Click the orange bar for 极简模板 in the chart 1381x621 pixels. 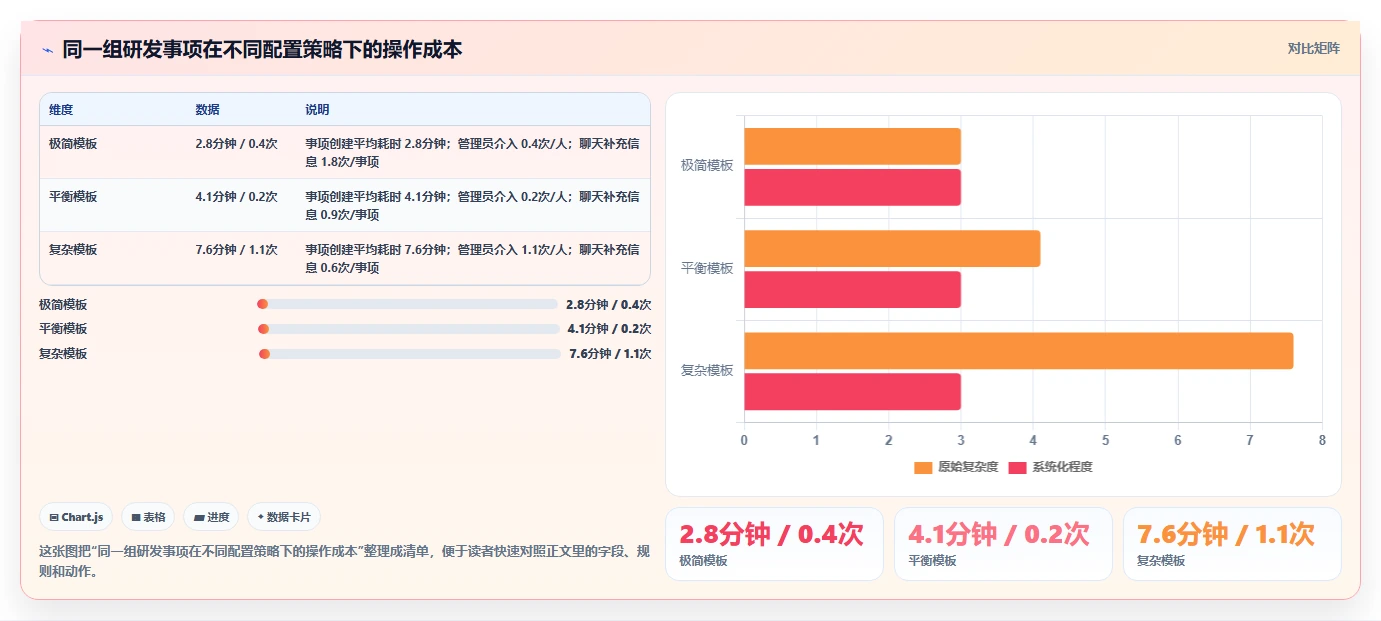coord(852,146)
